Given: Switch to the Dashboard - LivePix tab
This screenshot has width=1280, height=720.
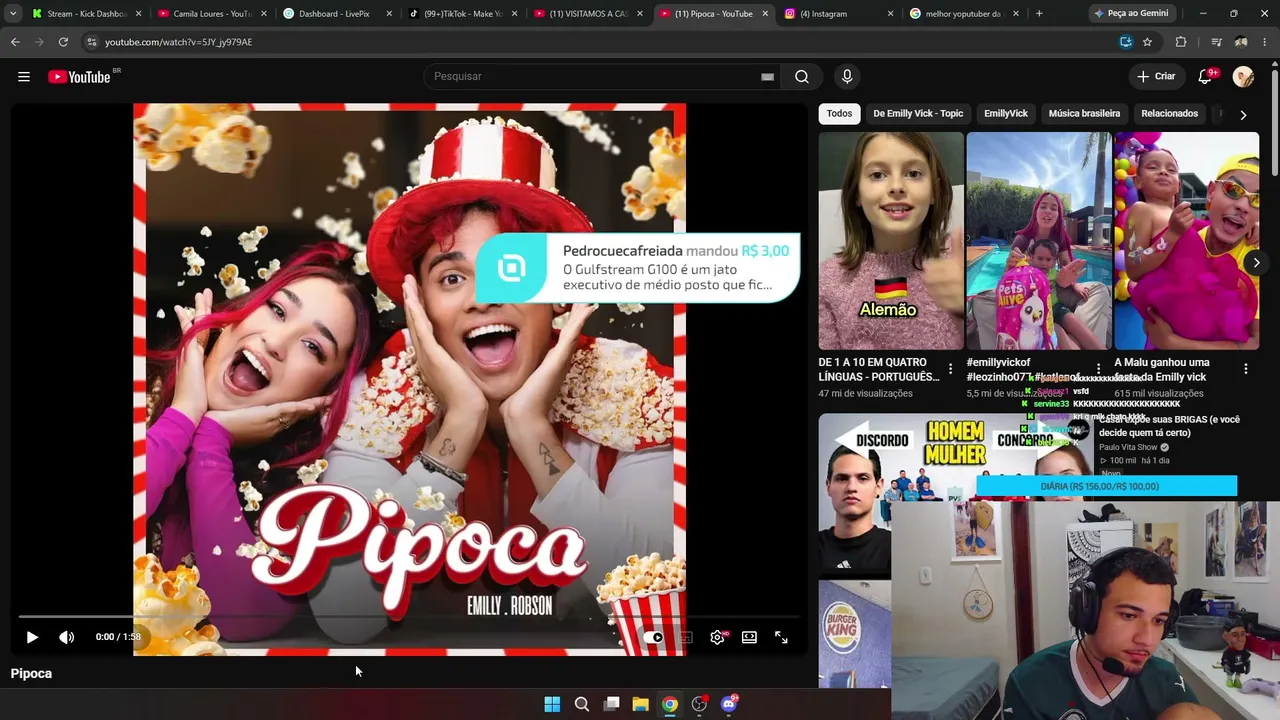Looking at the screenshot, I should click(336, 14).
